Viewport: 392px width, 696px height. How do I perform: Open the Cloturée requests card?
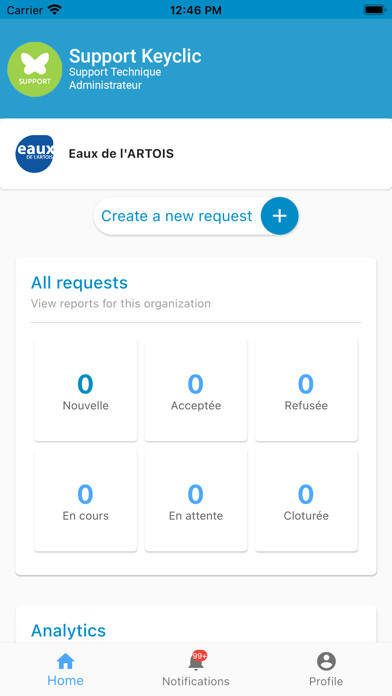pos(306,501)
